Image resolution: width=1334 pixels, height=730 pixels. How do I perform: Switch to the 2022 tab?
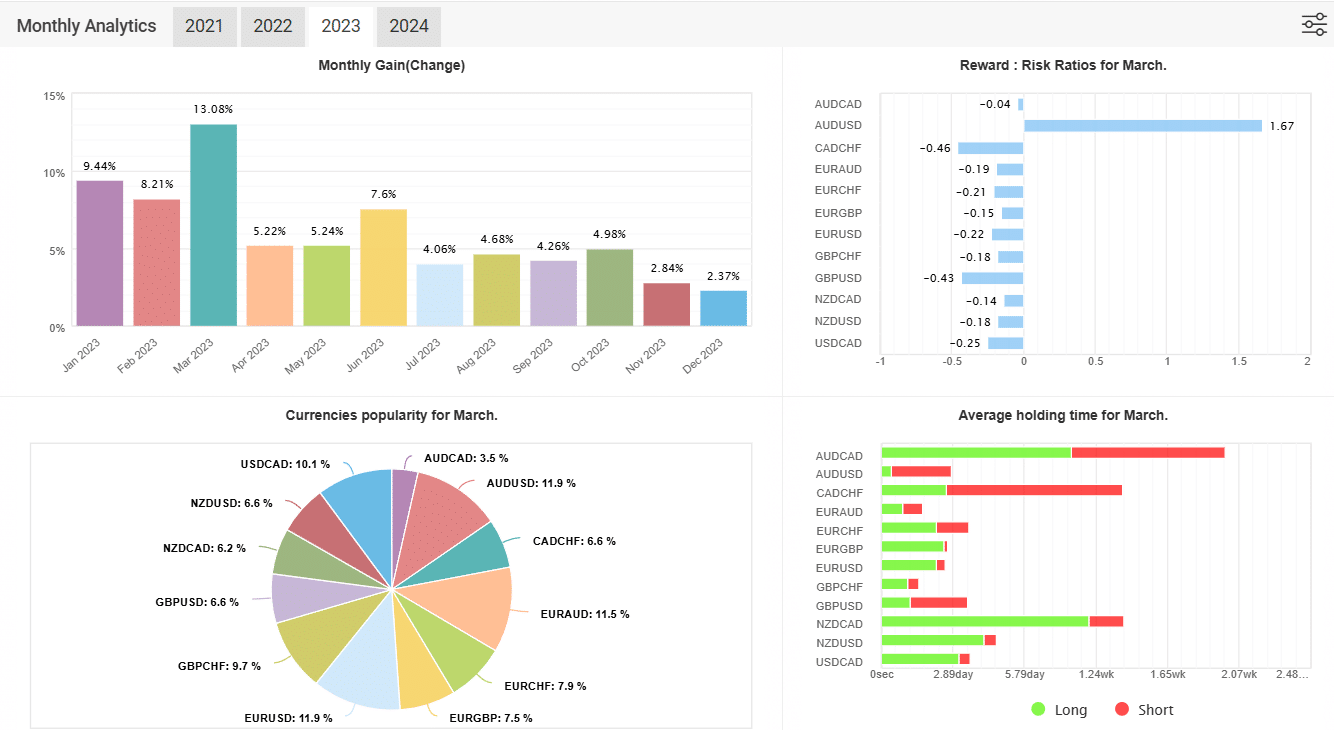[x=272, y=26]
